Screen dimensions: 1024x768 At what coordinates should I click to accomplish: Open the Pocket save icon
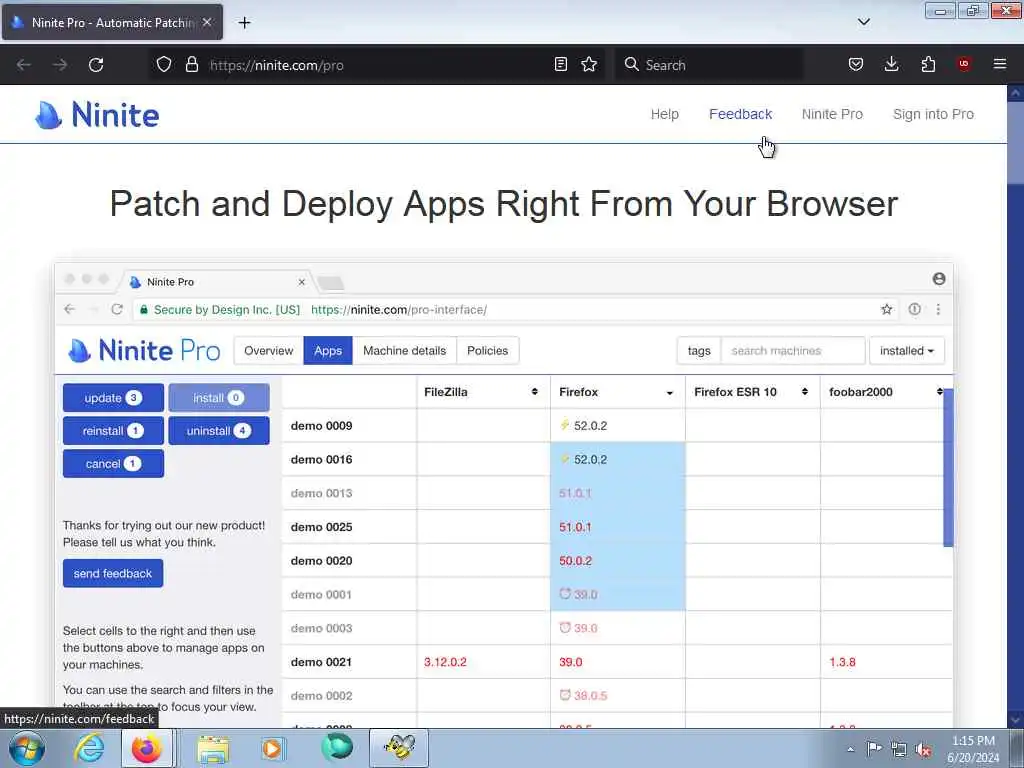coord(856,64)
